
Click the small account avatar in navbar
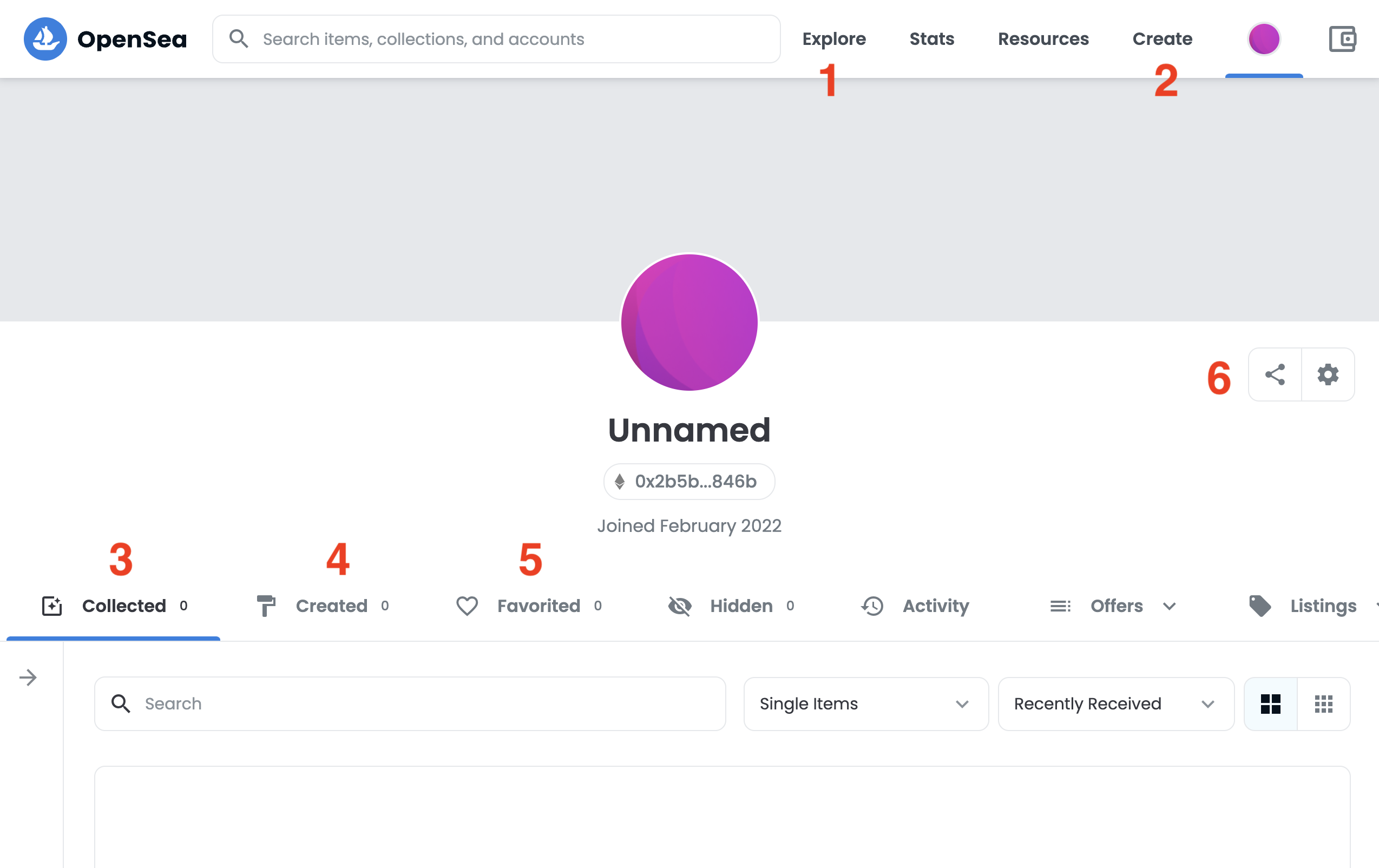1263,39
